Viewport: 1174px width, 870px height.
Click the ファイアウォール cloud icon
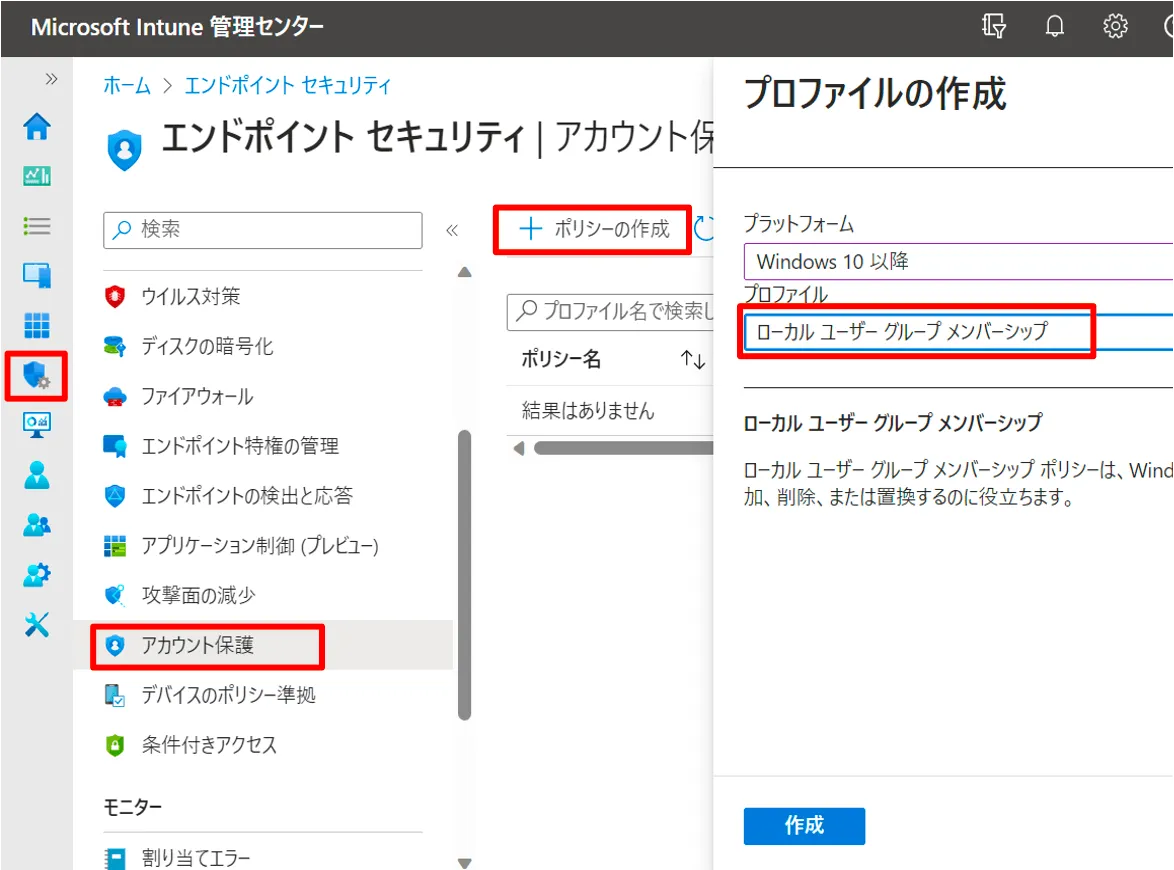[x=115, y=396]
